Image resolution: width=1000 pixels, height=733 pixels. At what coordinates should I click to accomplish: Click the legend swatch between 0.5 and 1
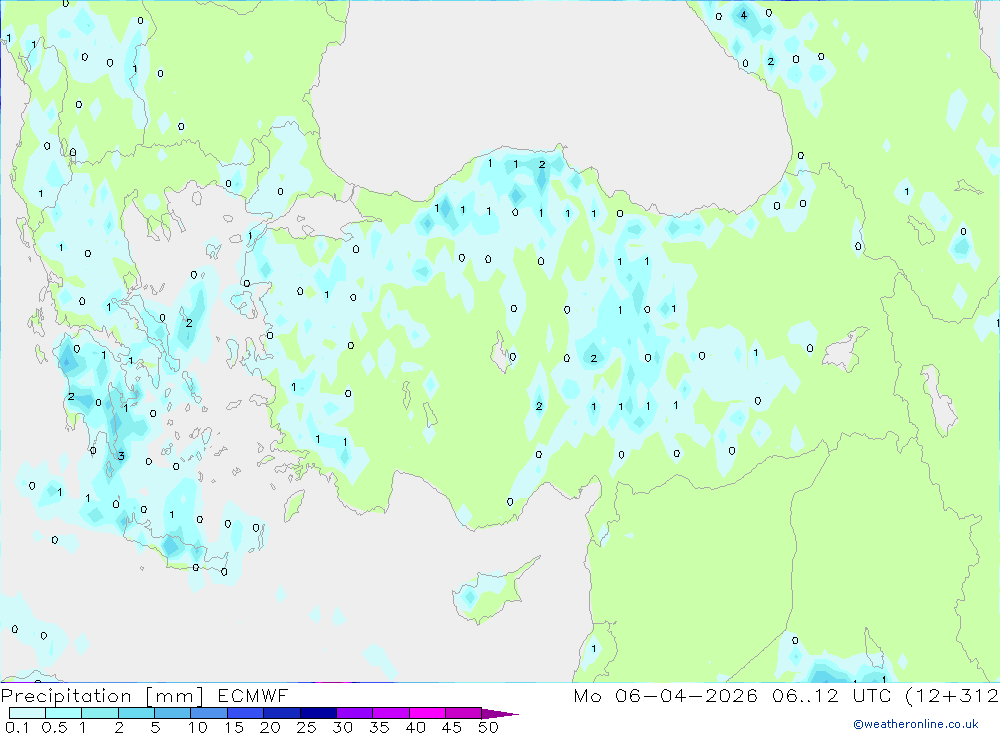[x=64, y=713]
